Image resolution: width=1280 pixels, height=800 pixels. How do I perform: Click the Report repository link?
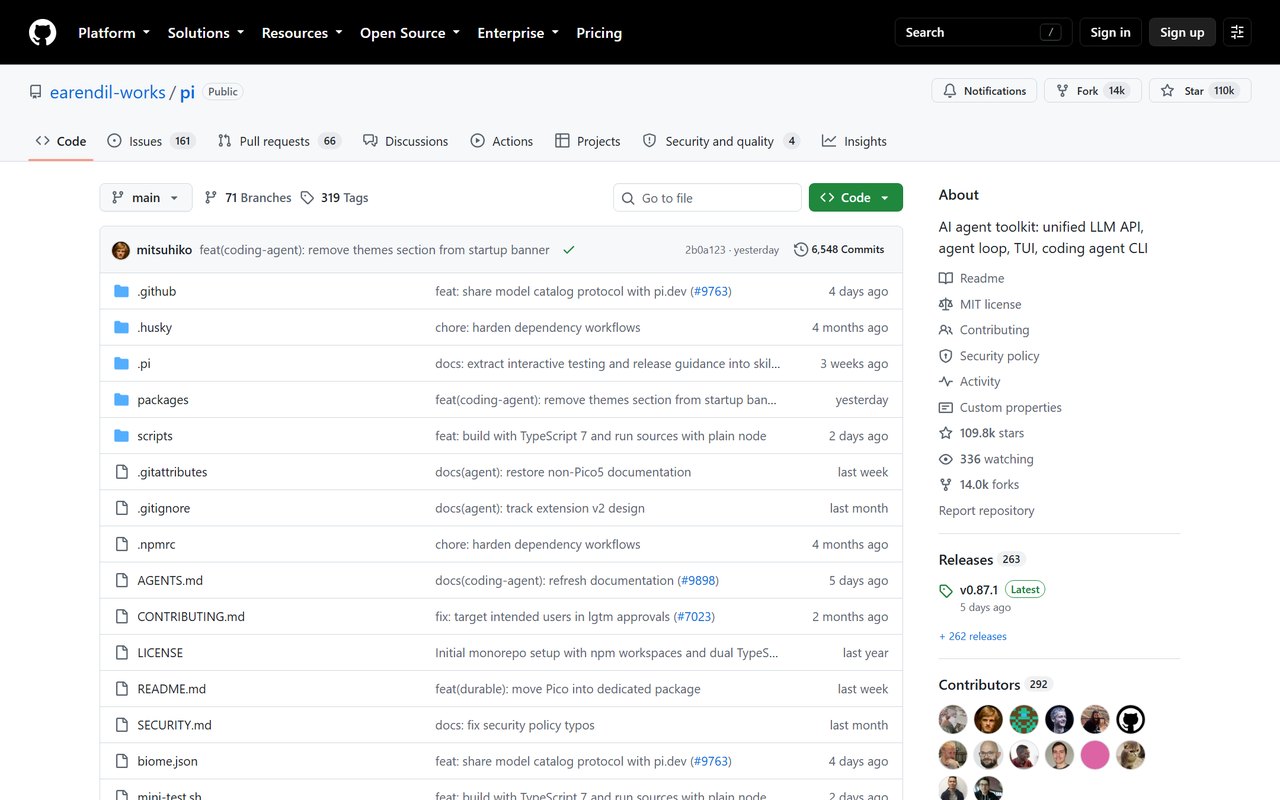[986, 511]
